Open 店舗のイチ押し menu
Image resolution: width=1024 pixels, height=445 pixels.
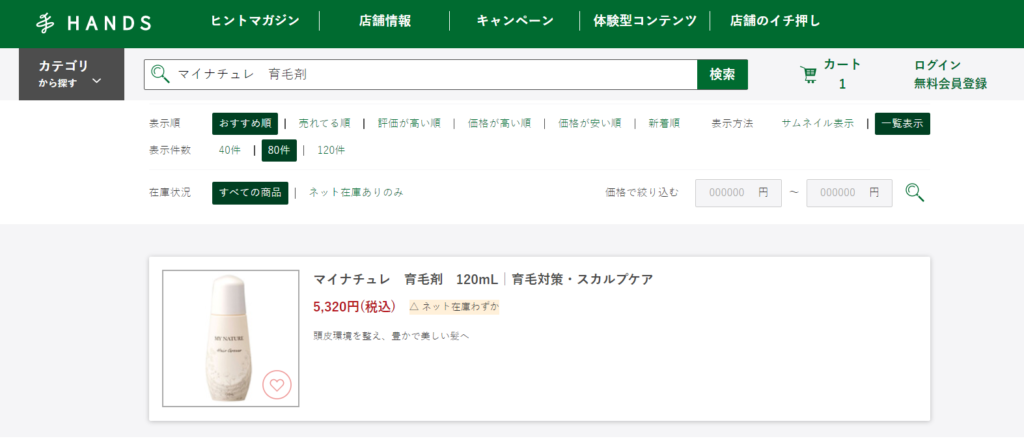pos(775,21)
